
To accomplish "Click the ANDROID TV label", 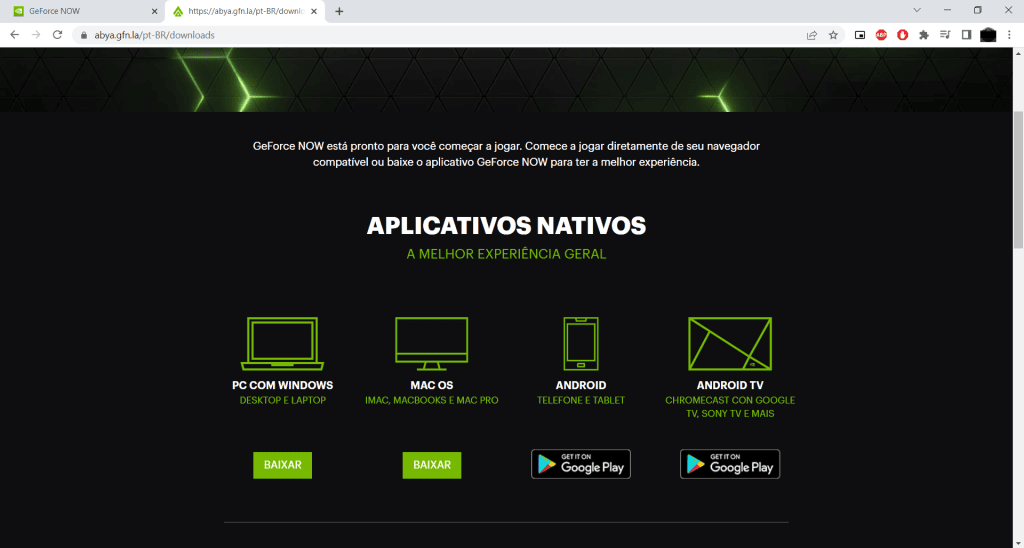I will coord(730,385).
